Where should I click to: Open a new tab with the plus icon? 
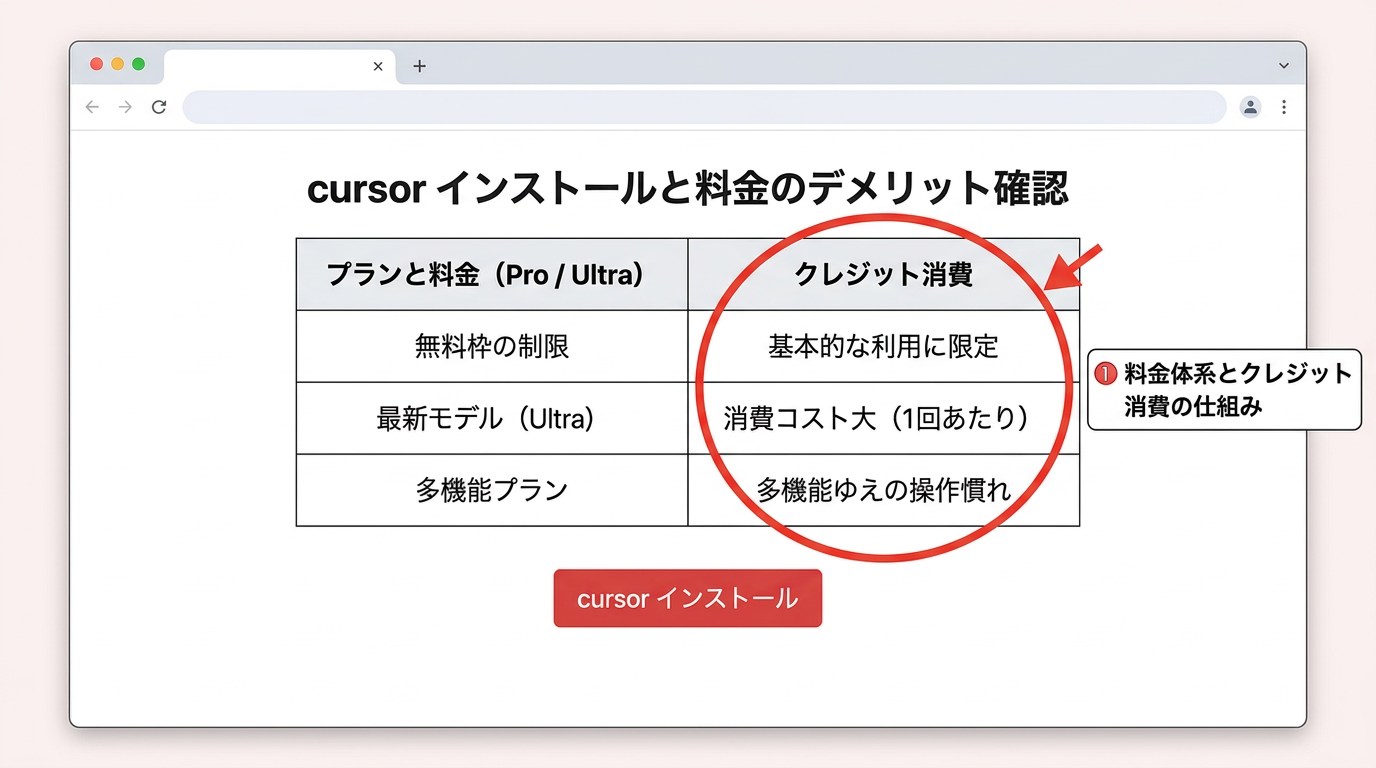[419, 66]
